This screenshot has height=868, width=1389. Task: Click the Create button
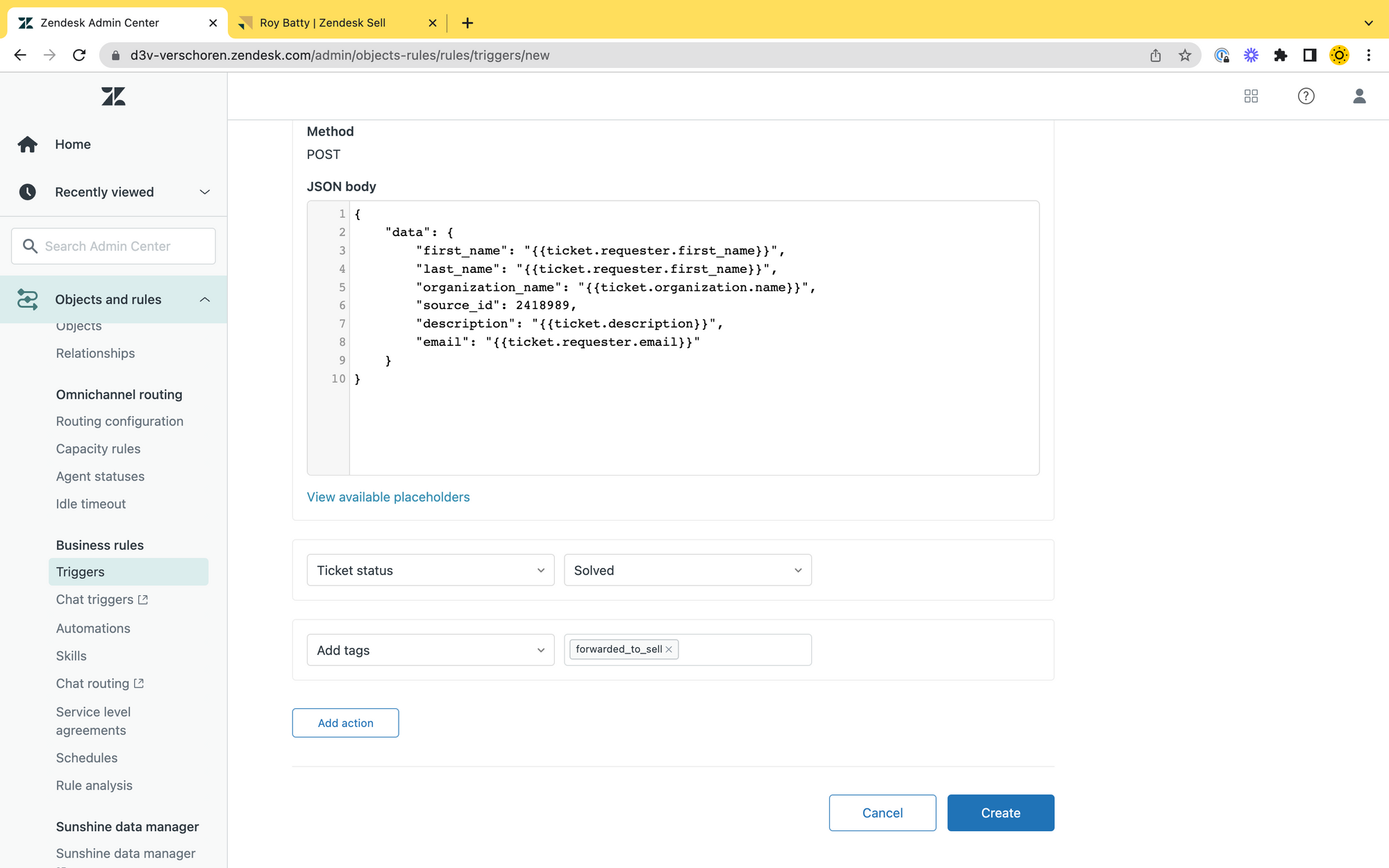(x=1000, y=812)
